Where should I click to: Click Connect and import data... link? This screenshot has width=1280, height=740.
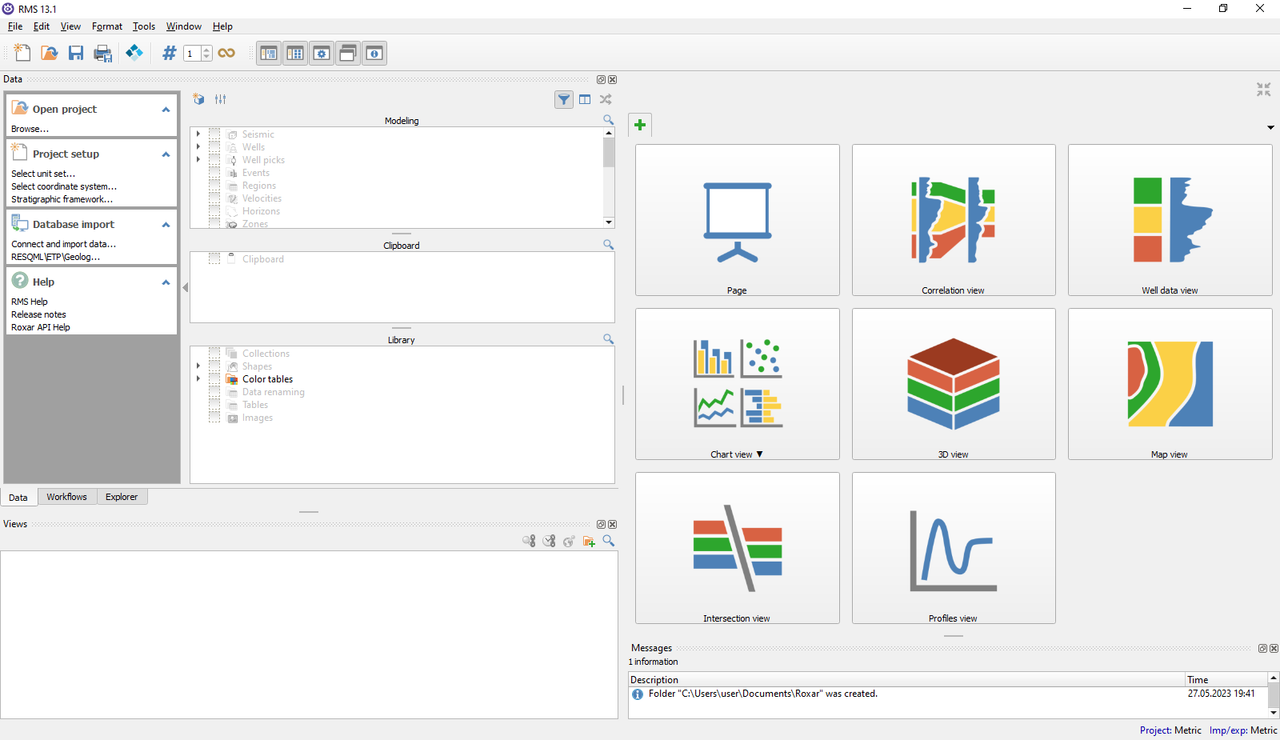(x=64, y=244)
